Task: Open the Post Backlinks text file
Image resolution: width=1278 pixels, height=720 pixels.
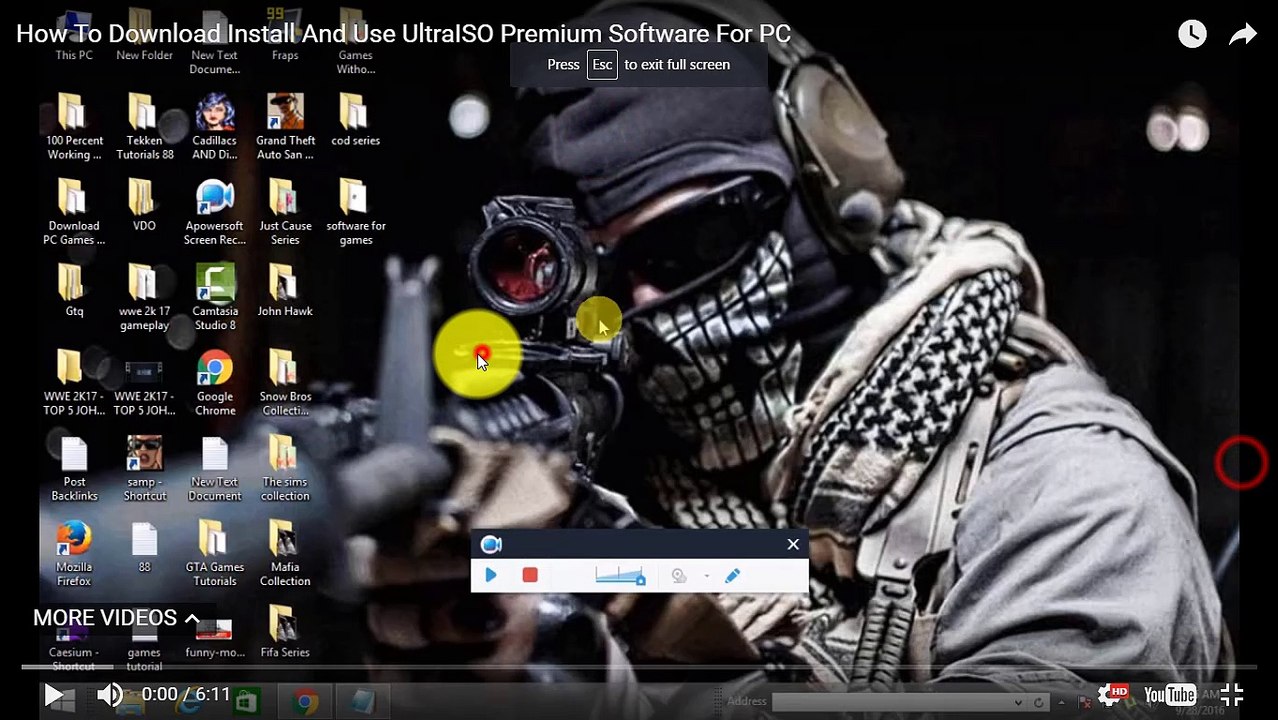Action: pos(74,468)
